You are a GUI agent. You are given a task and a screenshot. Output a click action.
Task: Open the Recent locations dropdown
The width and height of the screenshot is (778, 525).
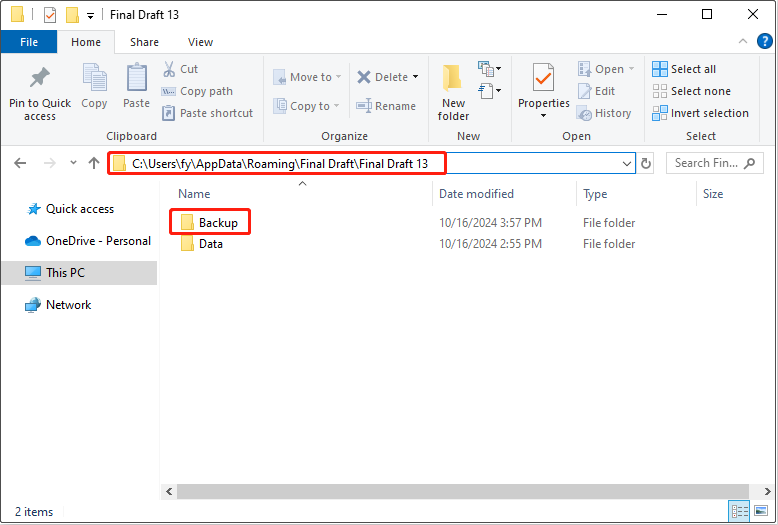click(x=73, y=163)
